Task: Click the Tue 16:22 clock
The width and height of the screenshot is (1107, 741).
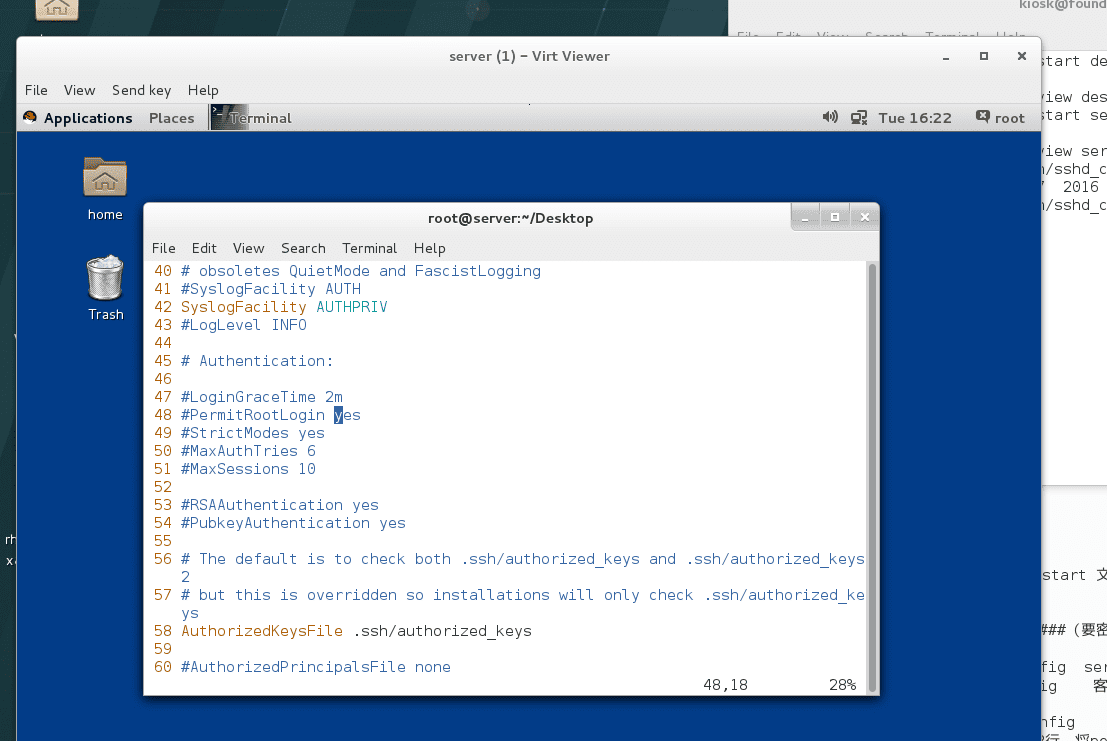Action: [914, 118]
